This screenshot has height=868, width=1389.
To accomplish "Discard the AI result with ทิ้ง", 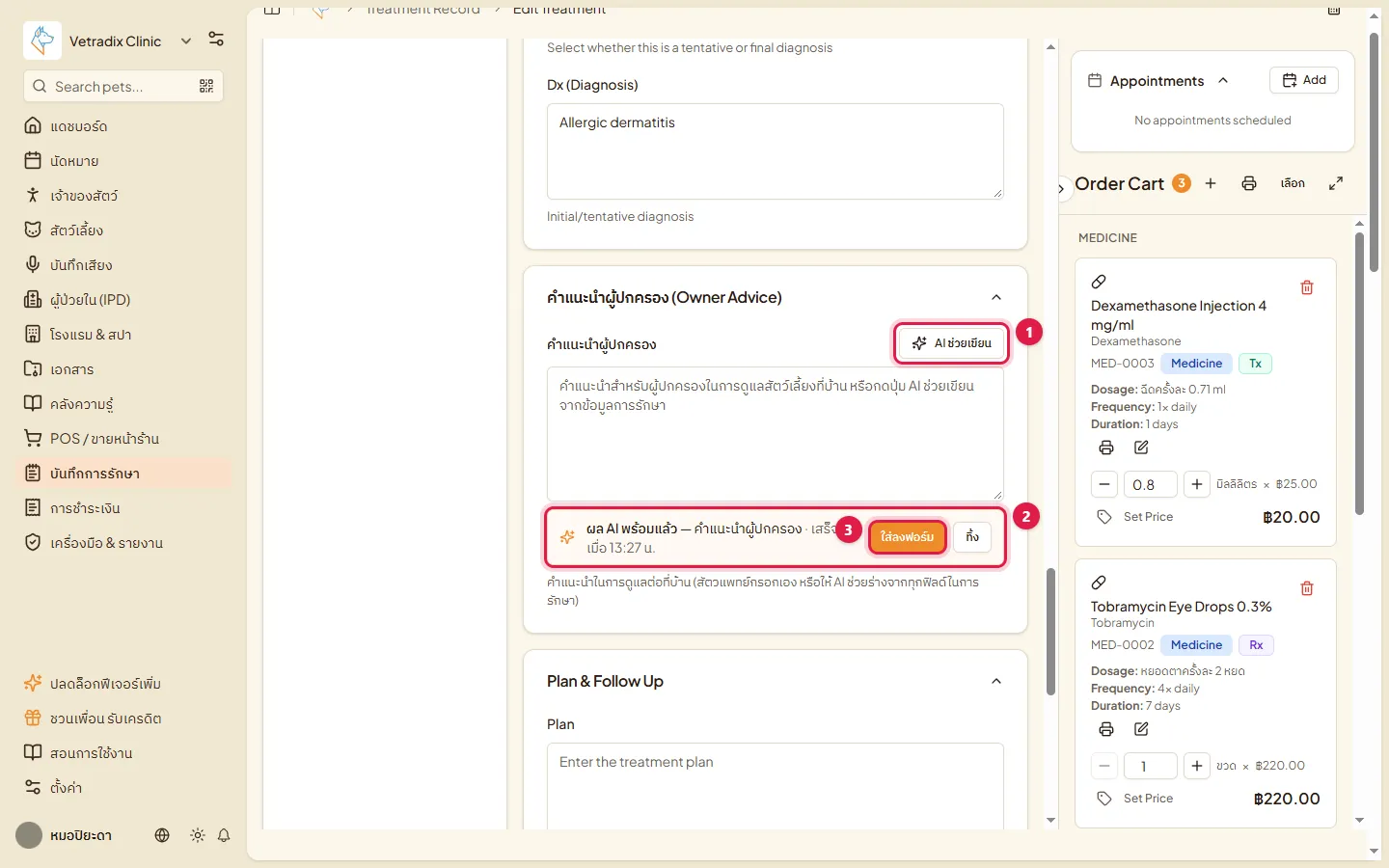I will pyautogui.click(x=972, y=537).
